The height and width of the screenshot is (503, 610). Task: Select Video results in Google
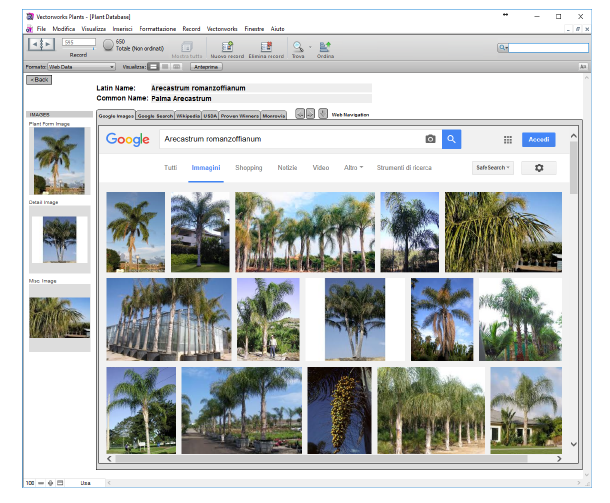pos(321,168)
